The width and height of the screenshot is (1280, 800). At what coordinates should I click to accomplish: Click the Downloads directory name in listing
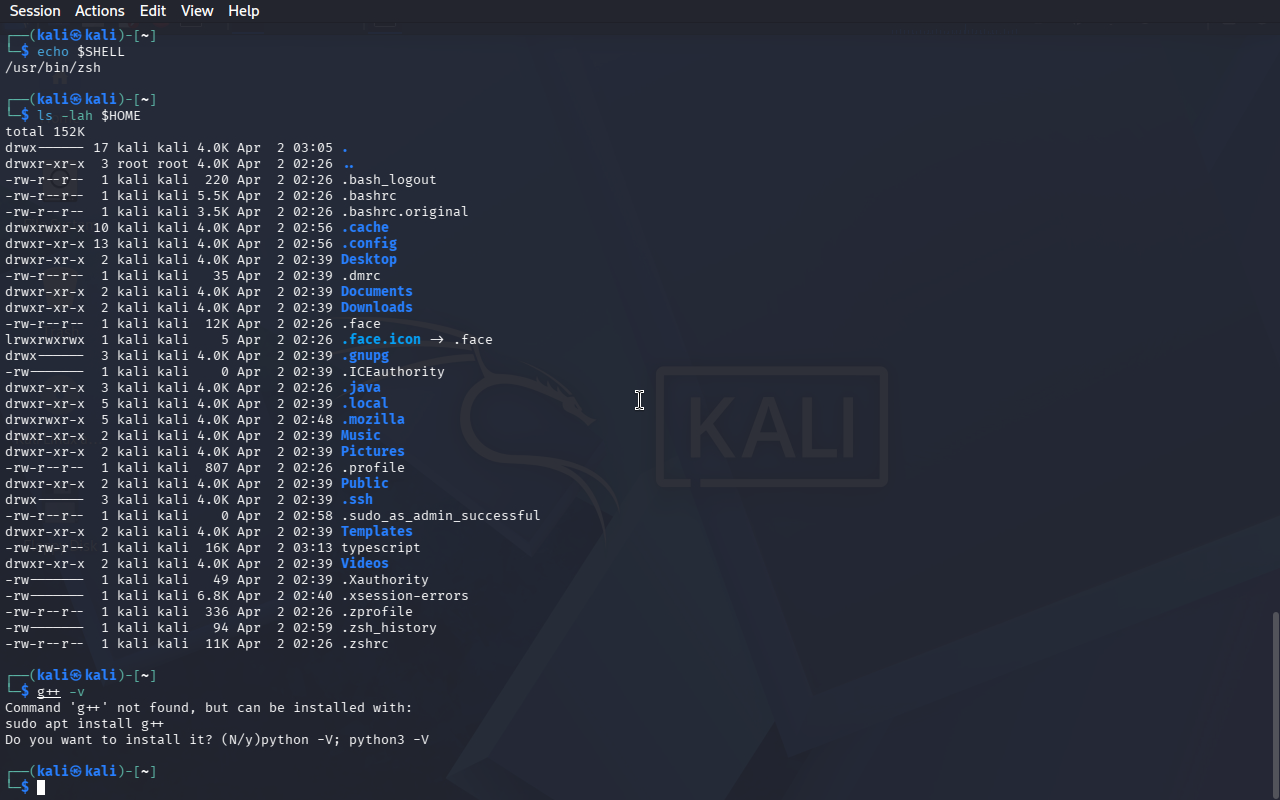[x=376, y=308]
